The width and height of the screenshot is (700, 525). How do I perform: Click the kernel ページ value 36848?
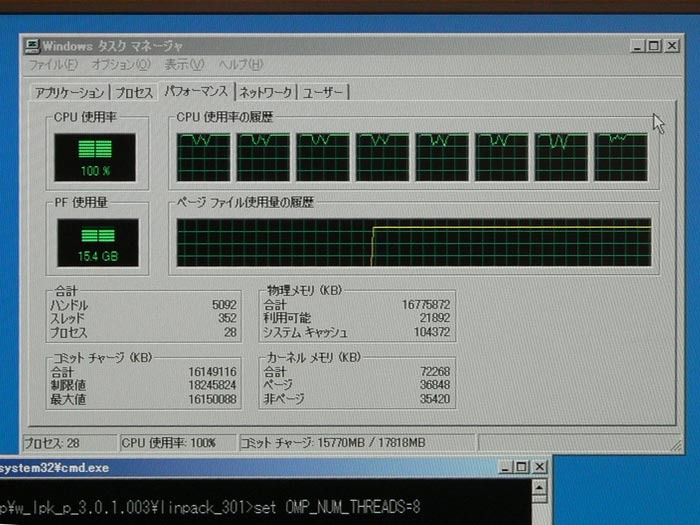pyautogui.click(x=435, y=385)
